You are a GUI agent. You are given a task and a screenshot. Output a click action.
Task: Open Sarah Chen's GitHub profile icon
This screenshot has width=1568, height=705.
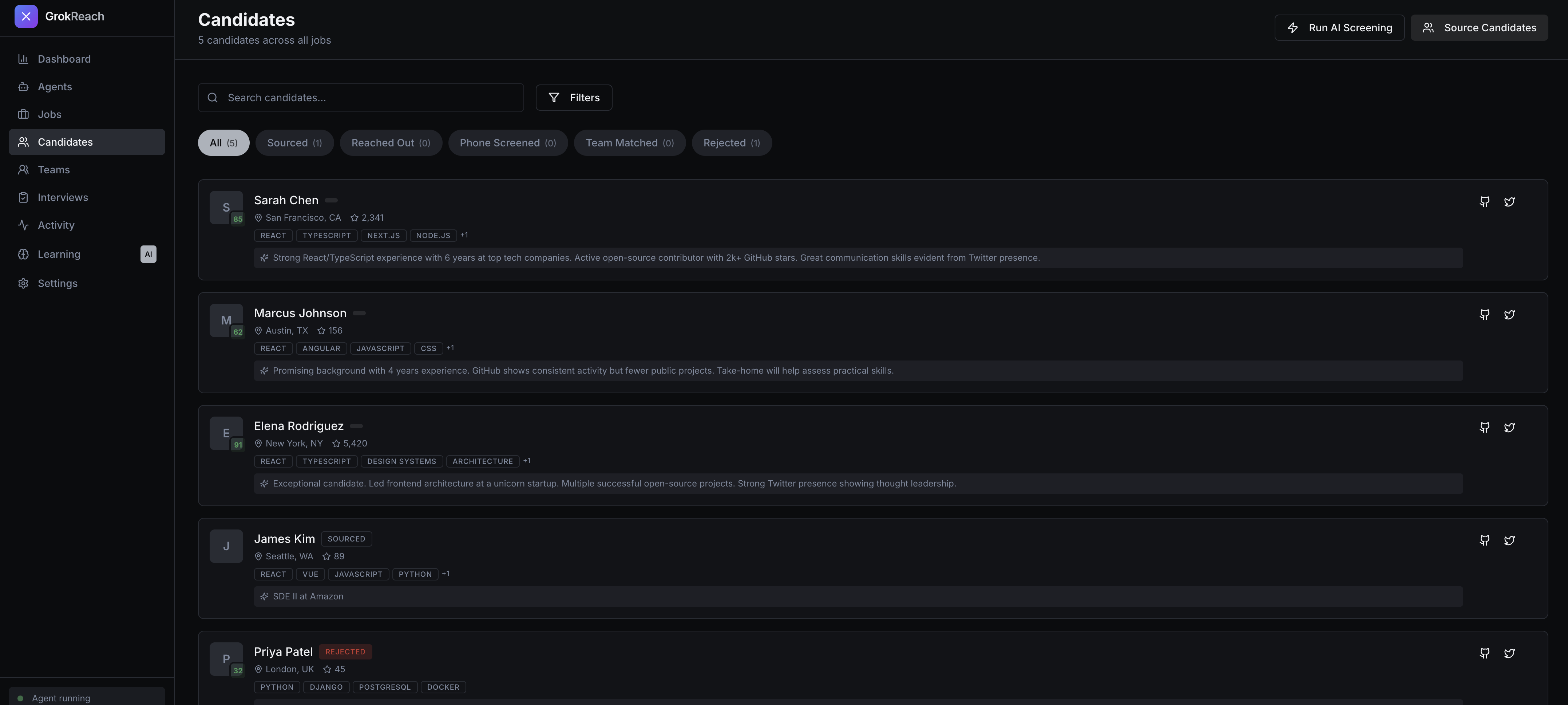1484,201
